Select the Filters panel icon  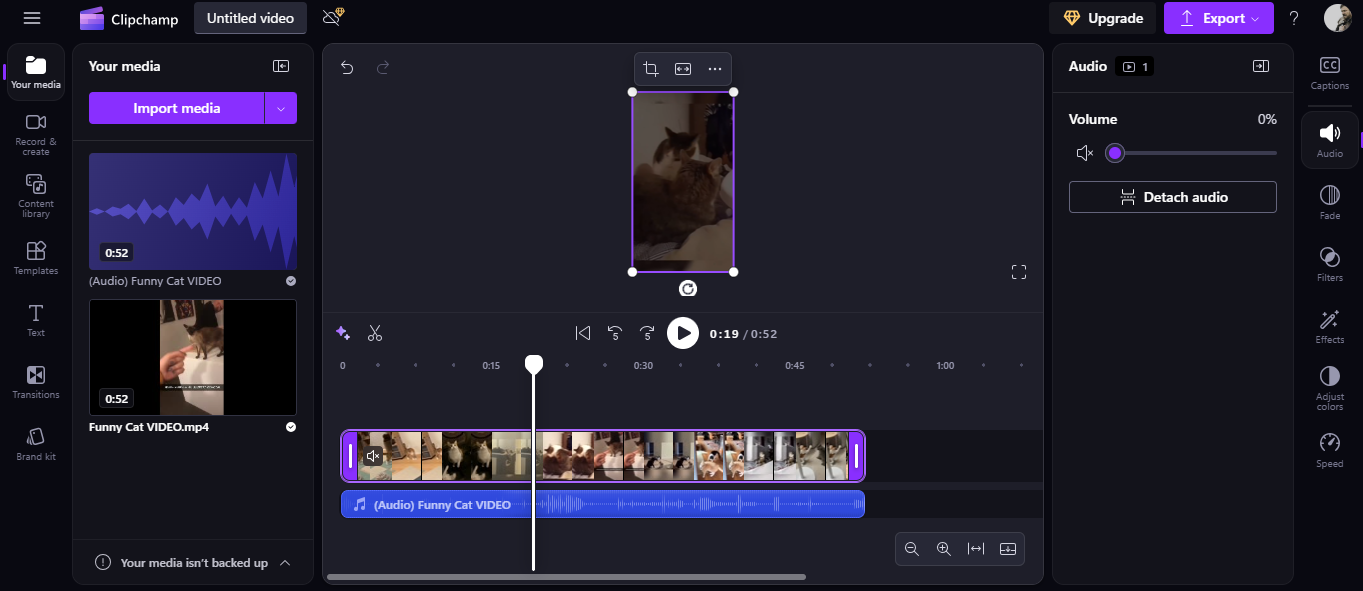click(x=1329, y=263)
